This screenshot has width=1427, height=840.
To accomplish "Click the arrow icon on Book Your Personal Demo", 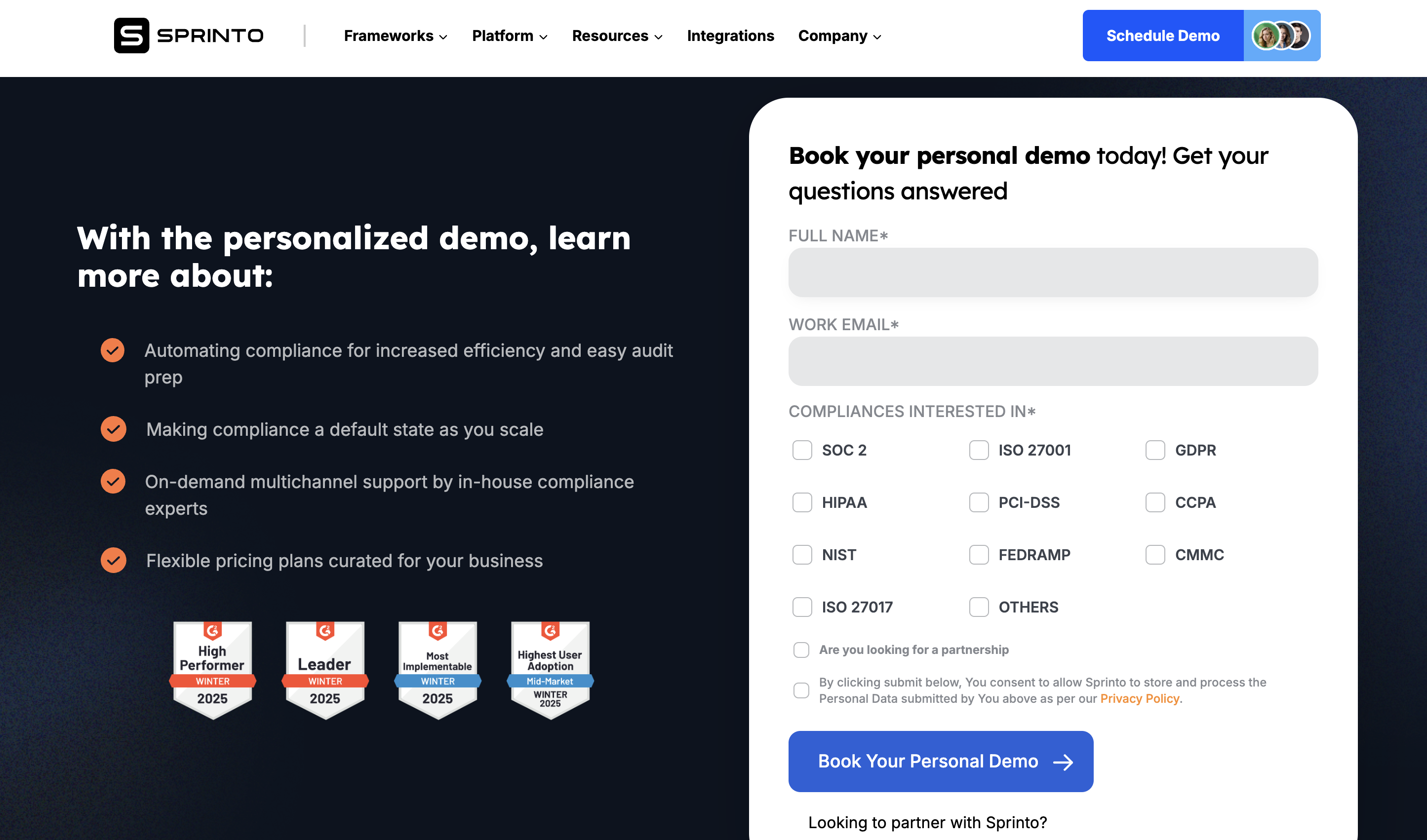I will click(1063, 762).
